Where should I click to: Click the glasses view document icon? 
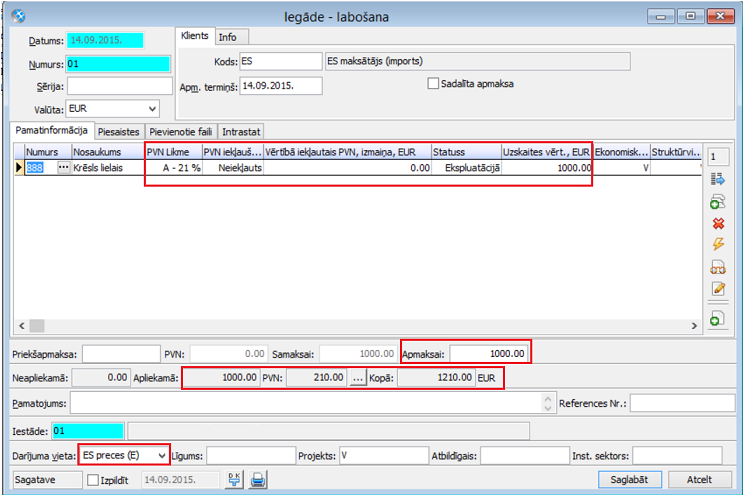(x=718, y=267)
